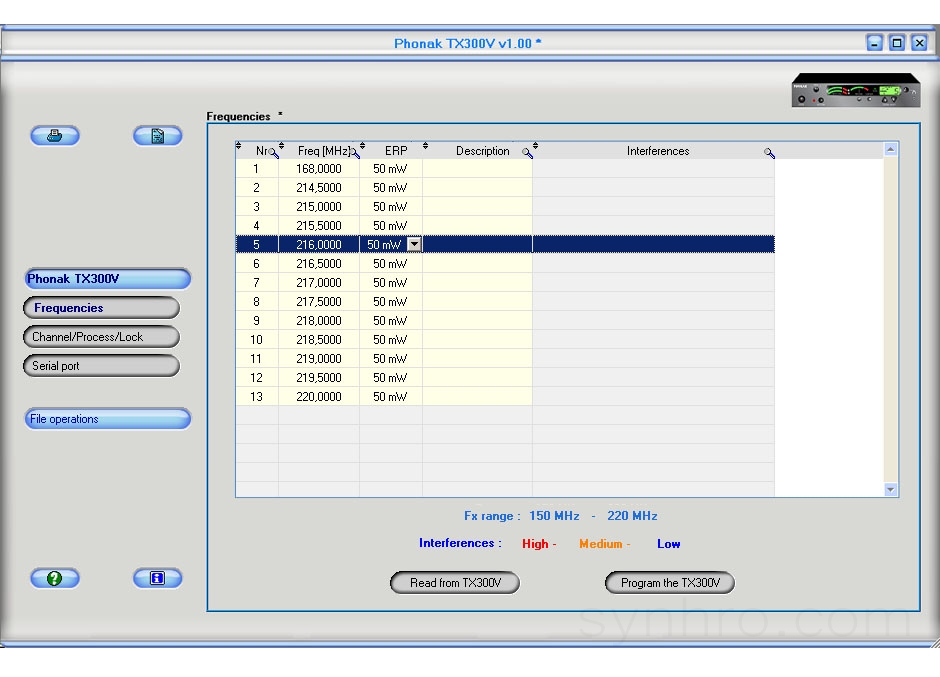
Task: Select frequency cell 215,0000
Action: (x=319, y=206)
